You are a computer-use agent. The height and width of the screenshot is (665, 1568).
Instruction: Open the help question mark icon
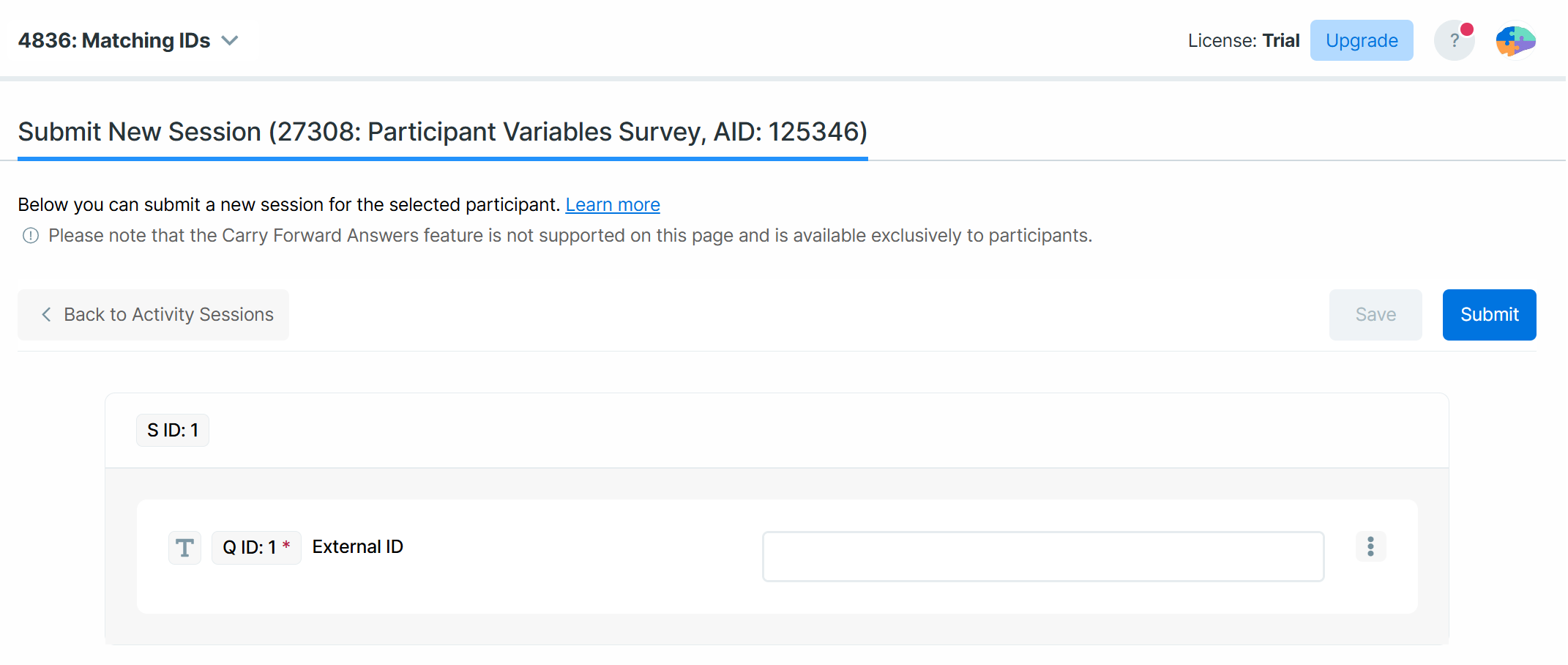1453,41
